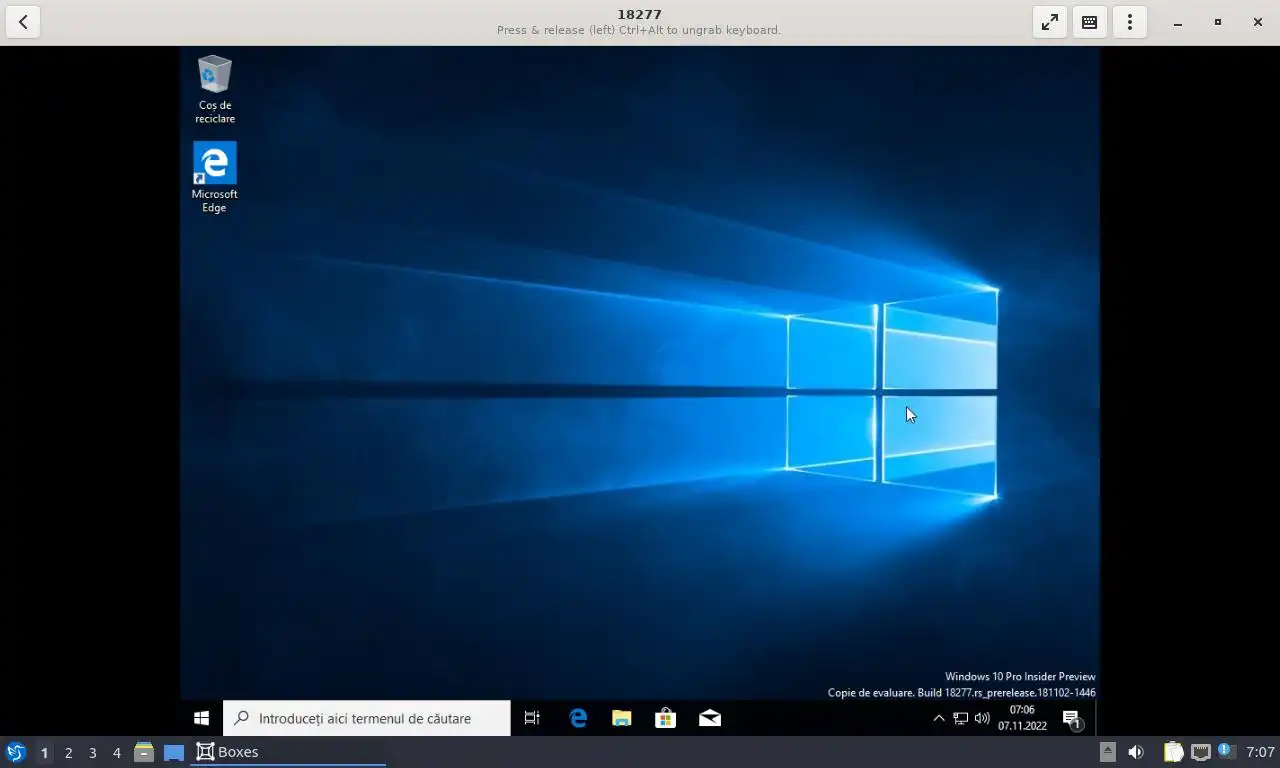The image size is (1280, 768).
Task: Open Windows Task View
Action: click(x=532, y=718)
